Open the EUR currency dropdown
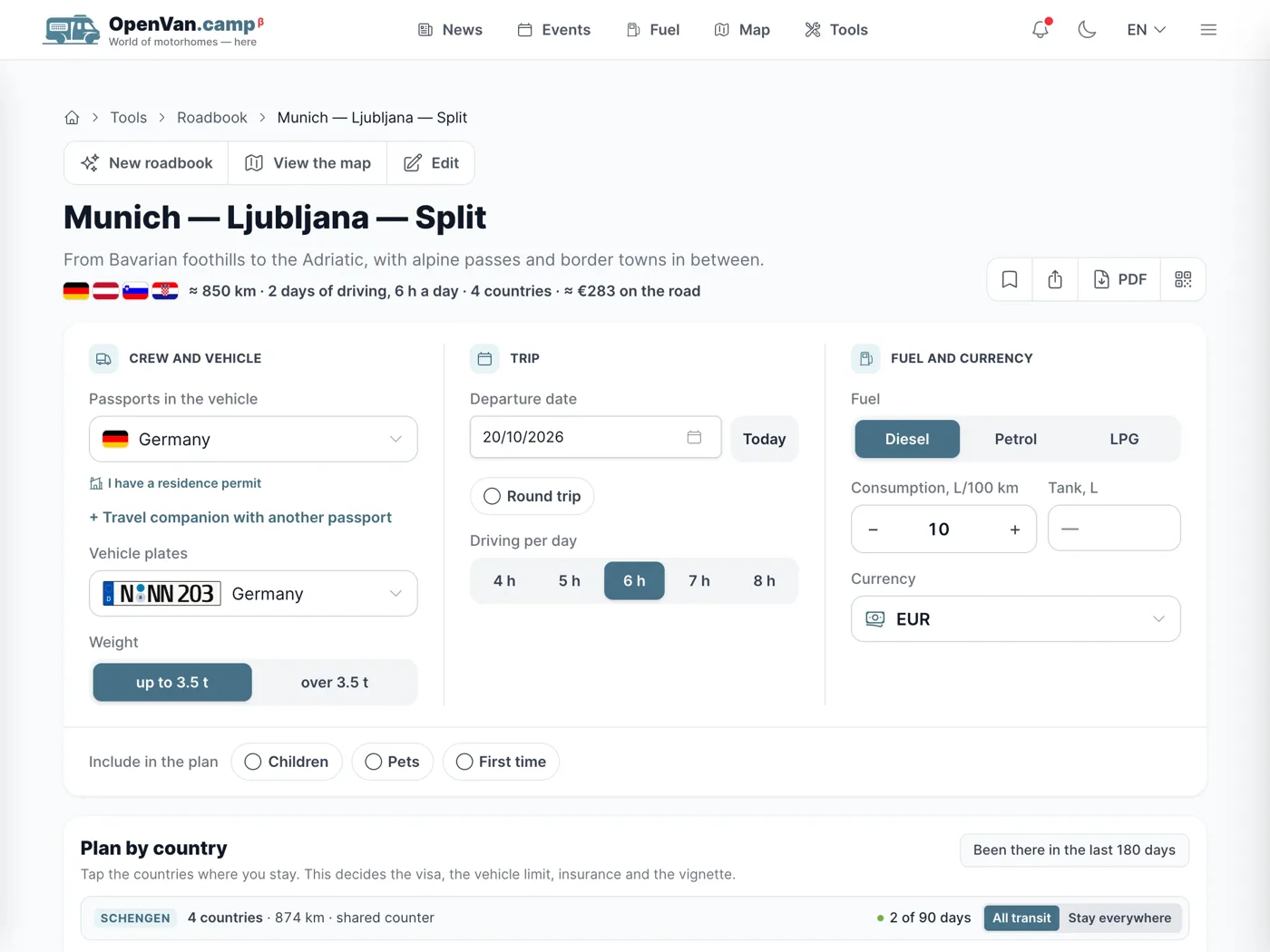 coord(1015,619)
